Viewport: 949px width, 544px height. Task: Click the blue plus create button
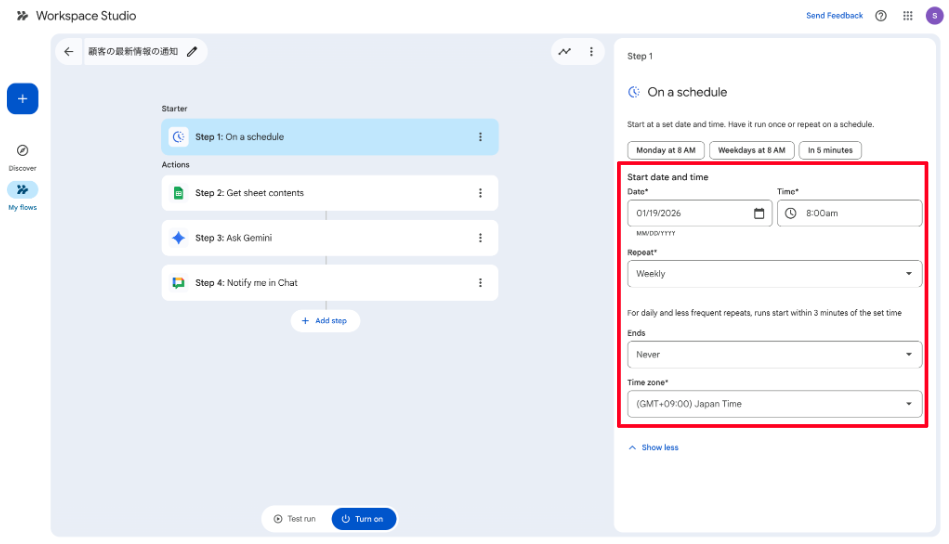click(x=22, y=99)
